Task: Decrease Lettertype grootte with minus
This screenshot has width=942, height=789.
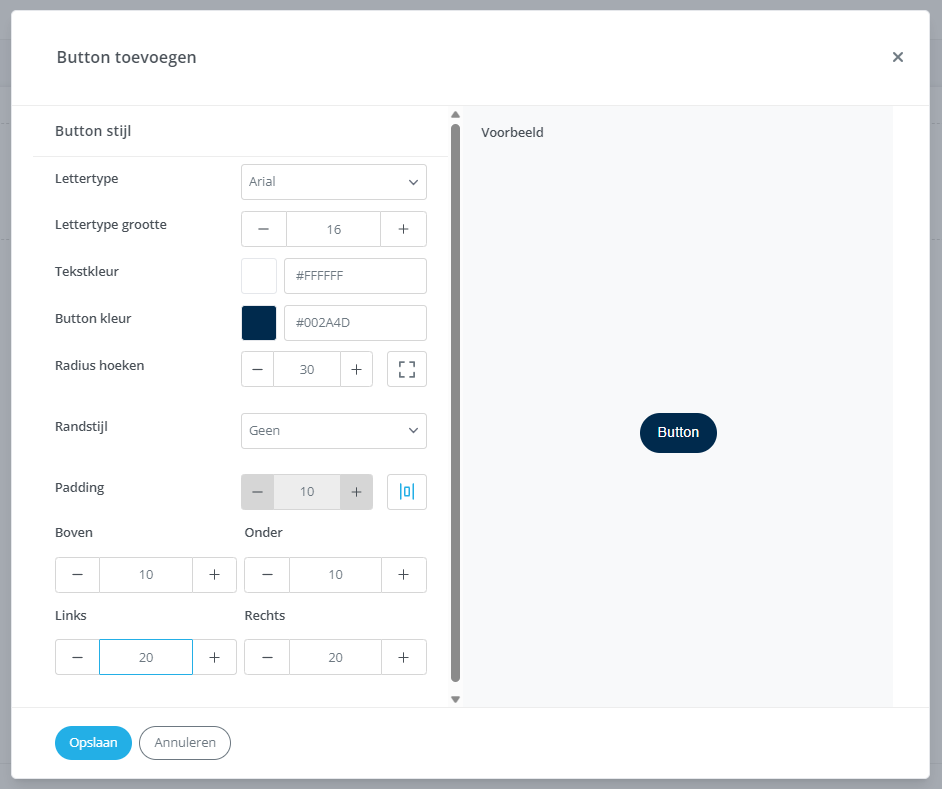Action: coord(264,229)
